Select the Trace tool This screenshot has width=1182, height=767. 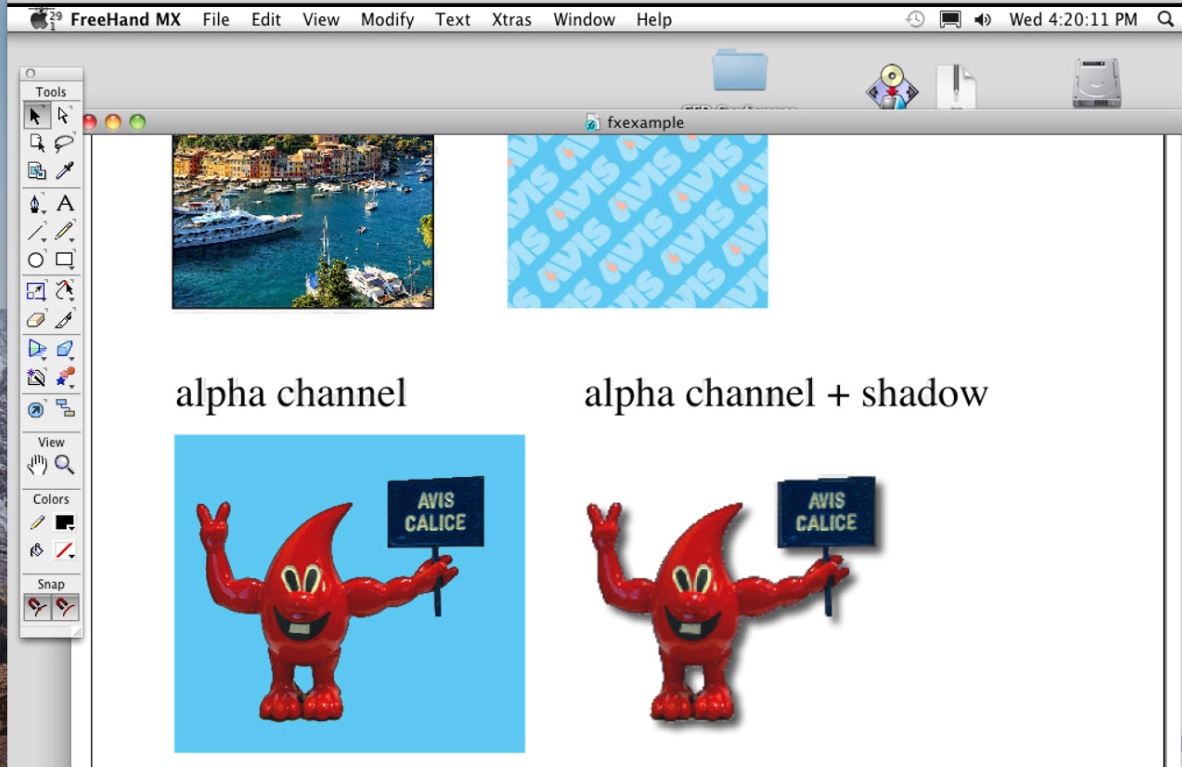pos(35,377)
